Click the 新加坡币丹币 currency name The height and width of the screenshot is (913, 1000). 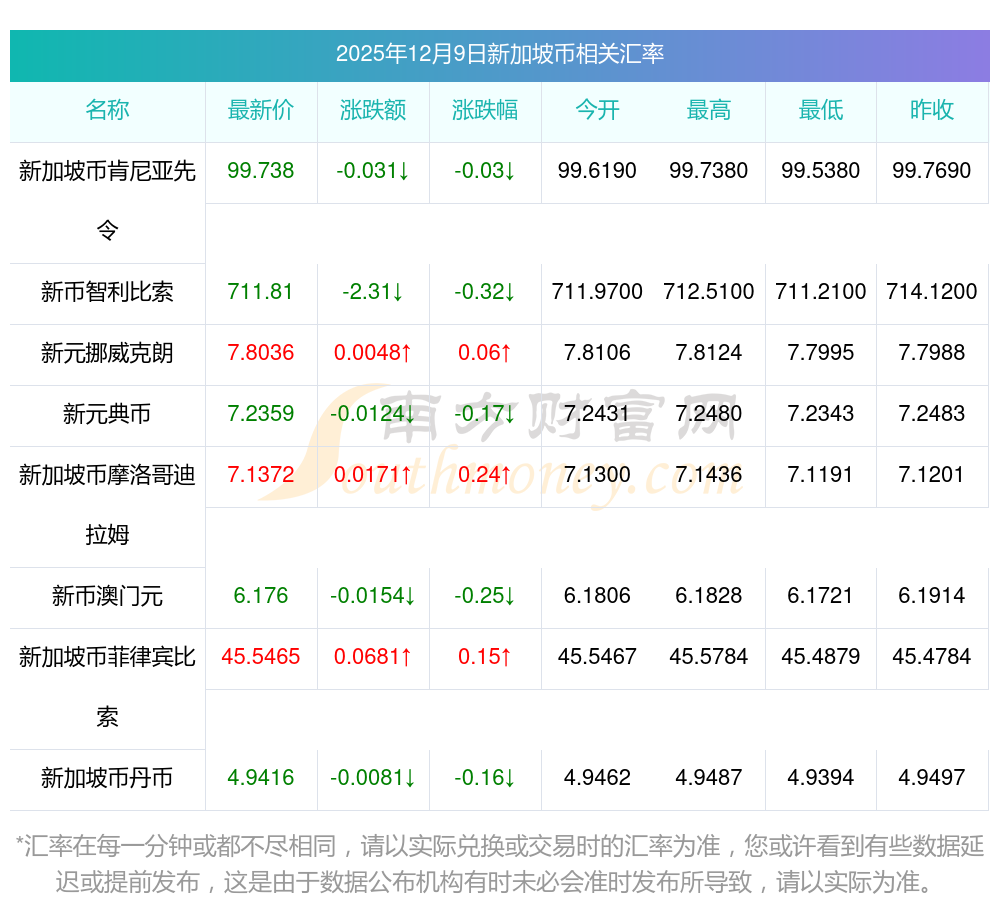point(107,778)
